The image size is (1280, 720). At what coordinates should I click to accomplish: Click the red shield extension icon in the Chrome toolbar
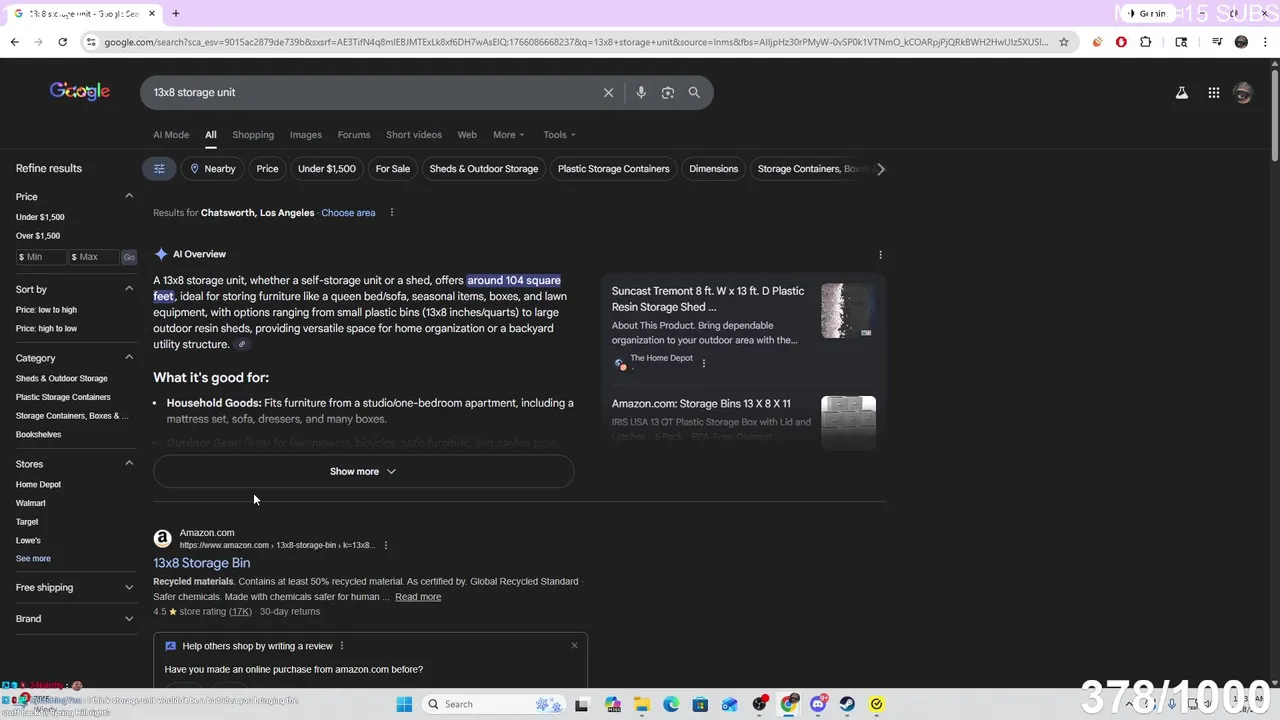[x=1121, y=42]
